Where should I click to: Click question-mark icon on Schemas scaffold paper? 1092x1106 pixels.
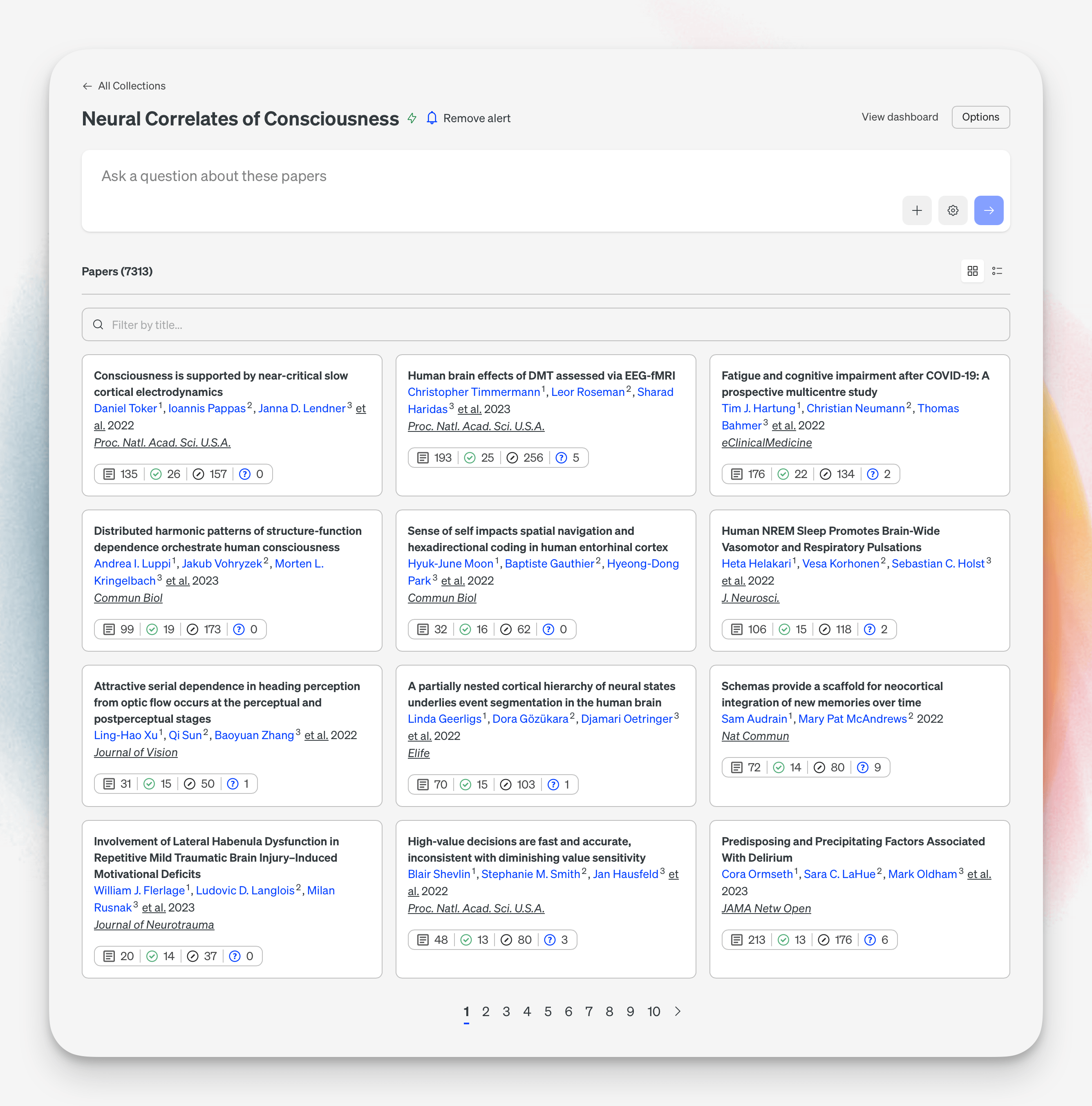(862, 767)
